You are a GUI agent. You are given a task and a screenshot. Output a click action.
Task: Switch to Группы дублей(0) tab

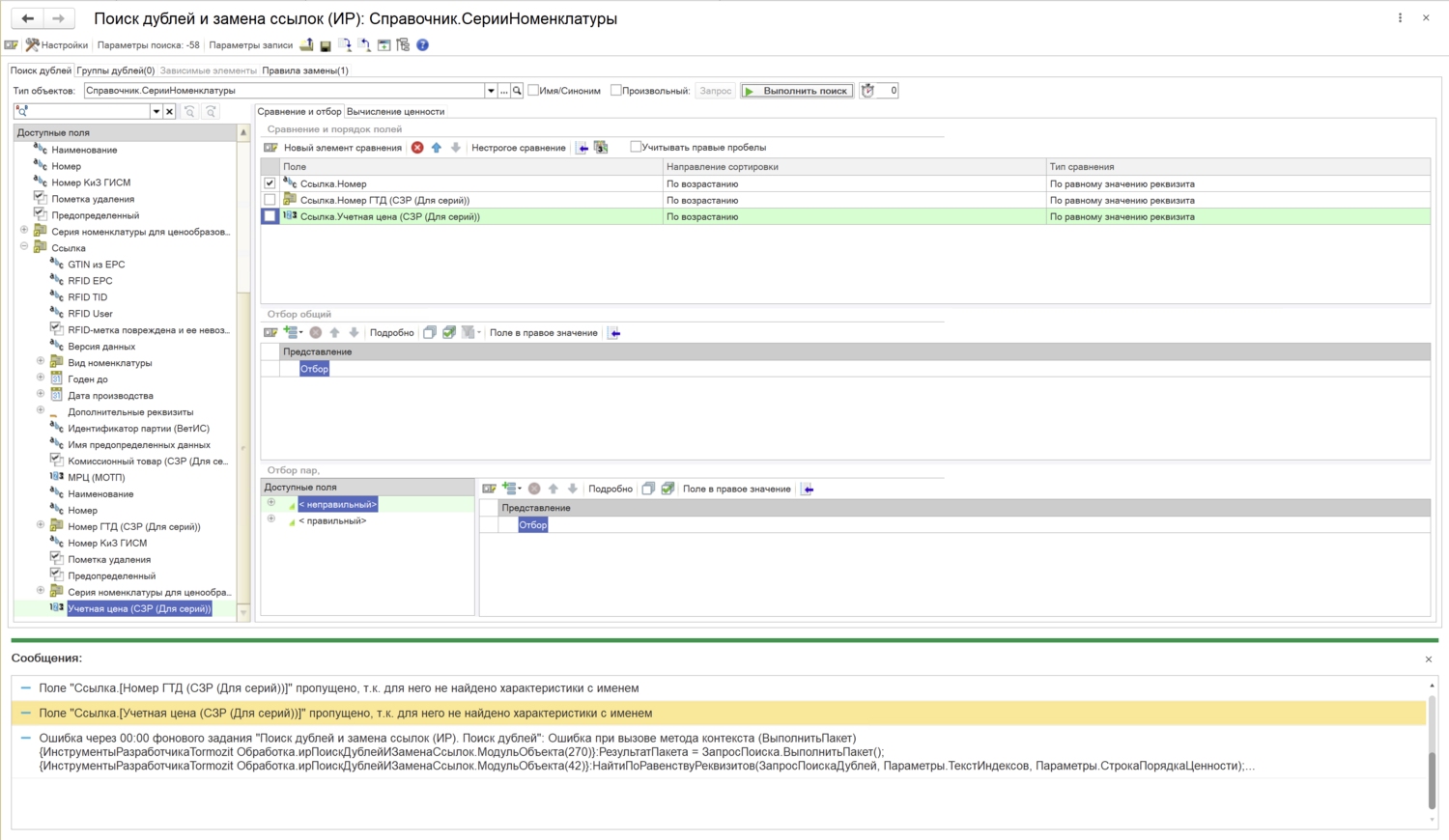115,70
